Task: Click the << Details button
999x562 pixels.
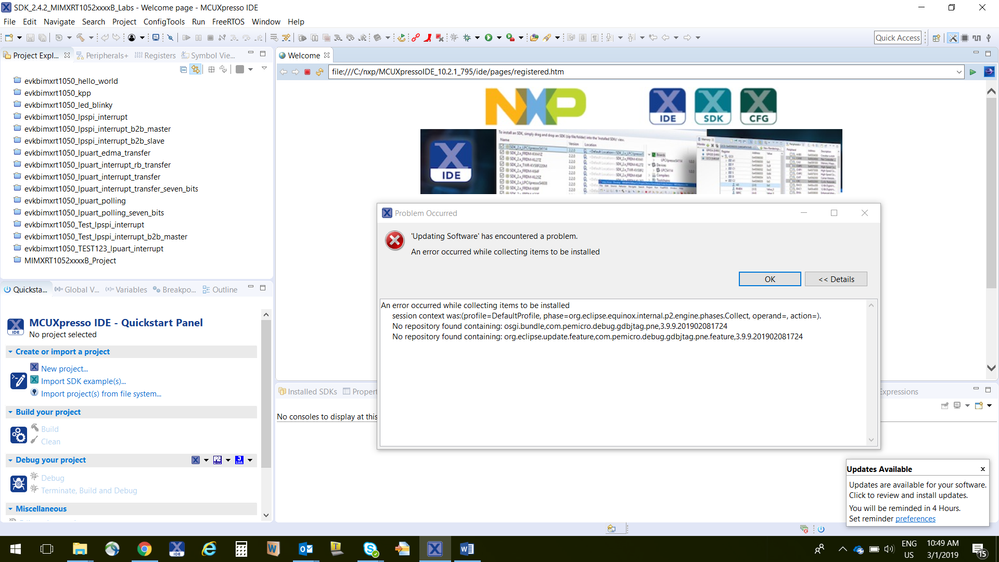Action: [836, 279]
